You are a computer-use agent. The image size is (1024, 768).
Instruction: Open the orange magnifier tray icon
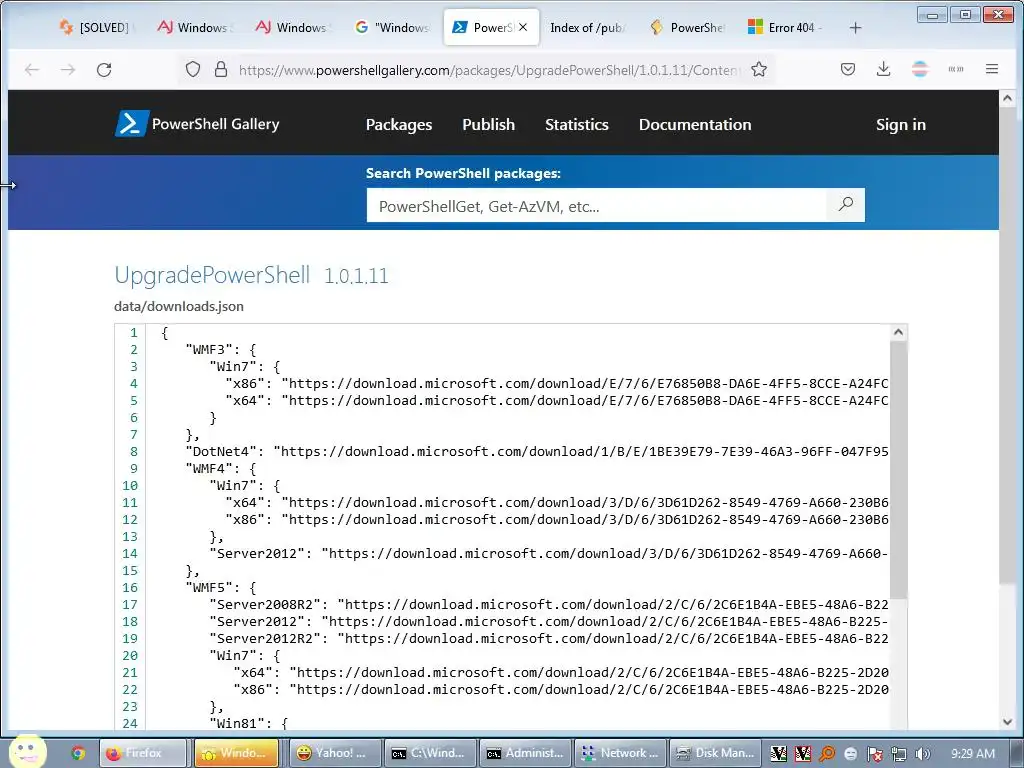coord(827,754)
